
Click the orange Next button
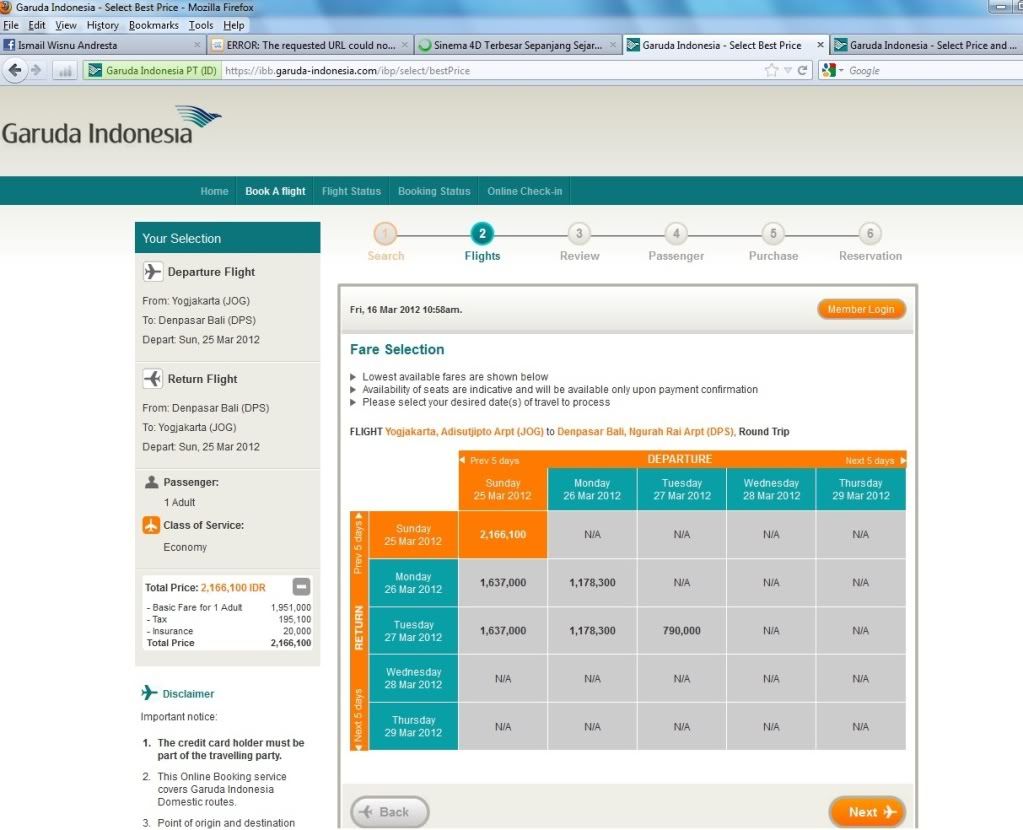coord(867,812)
